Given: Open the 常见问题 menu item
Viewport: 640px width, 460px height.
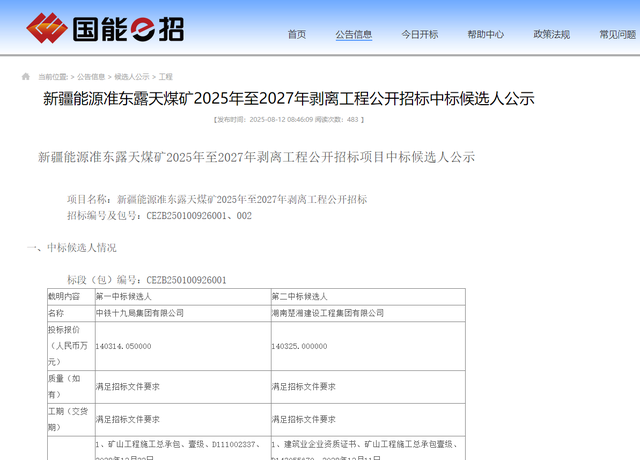Looking at the screenshot, I should pyautogui.click(x=617, y=34).
